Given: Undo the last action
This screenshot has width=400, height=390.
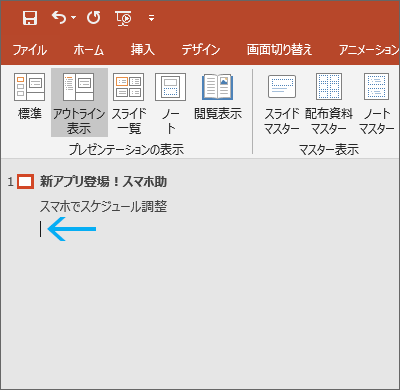Looking at the screenshot, I should (60, 17).
